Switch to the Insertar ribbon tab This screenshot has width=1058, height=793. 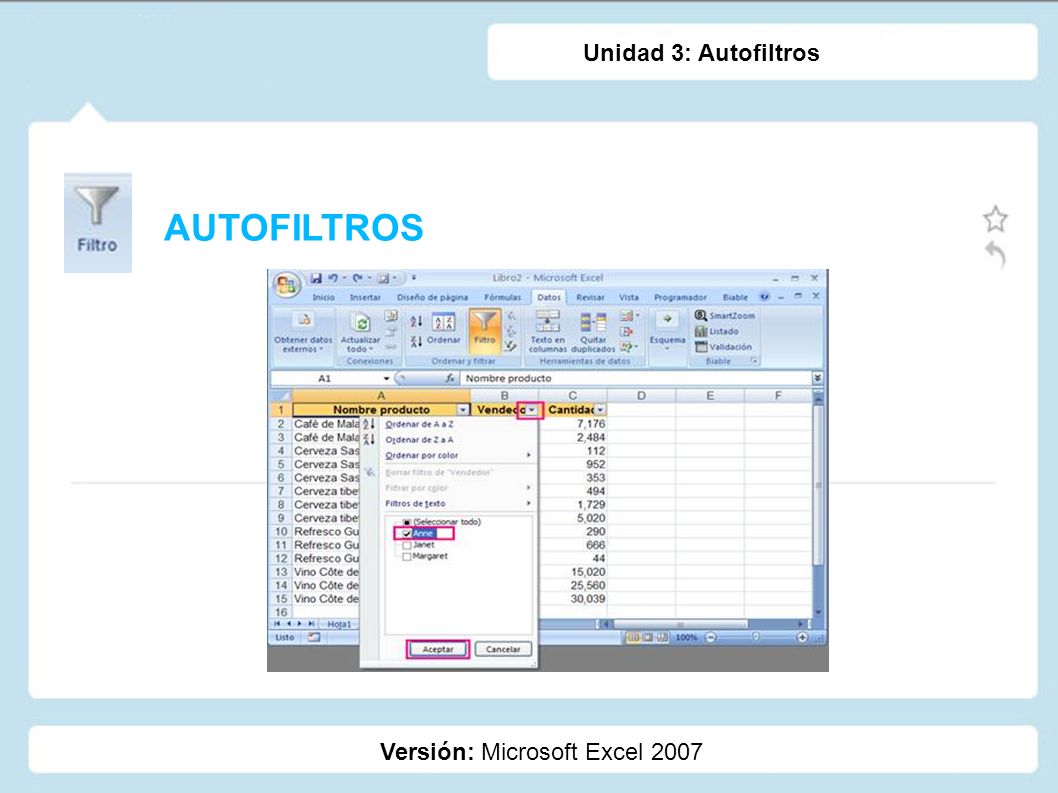(365, 297)
